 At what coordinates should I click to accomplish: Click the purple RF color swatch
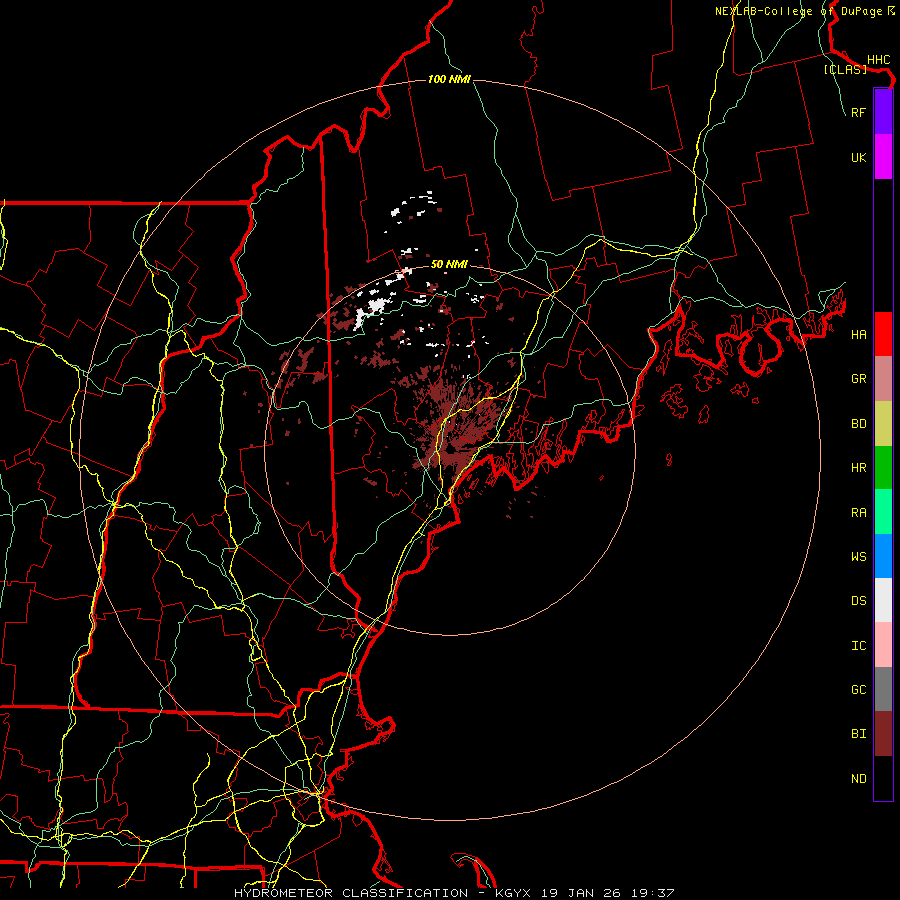tap(883, 112)
